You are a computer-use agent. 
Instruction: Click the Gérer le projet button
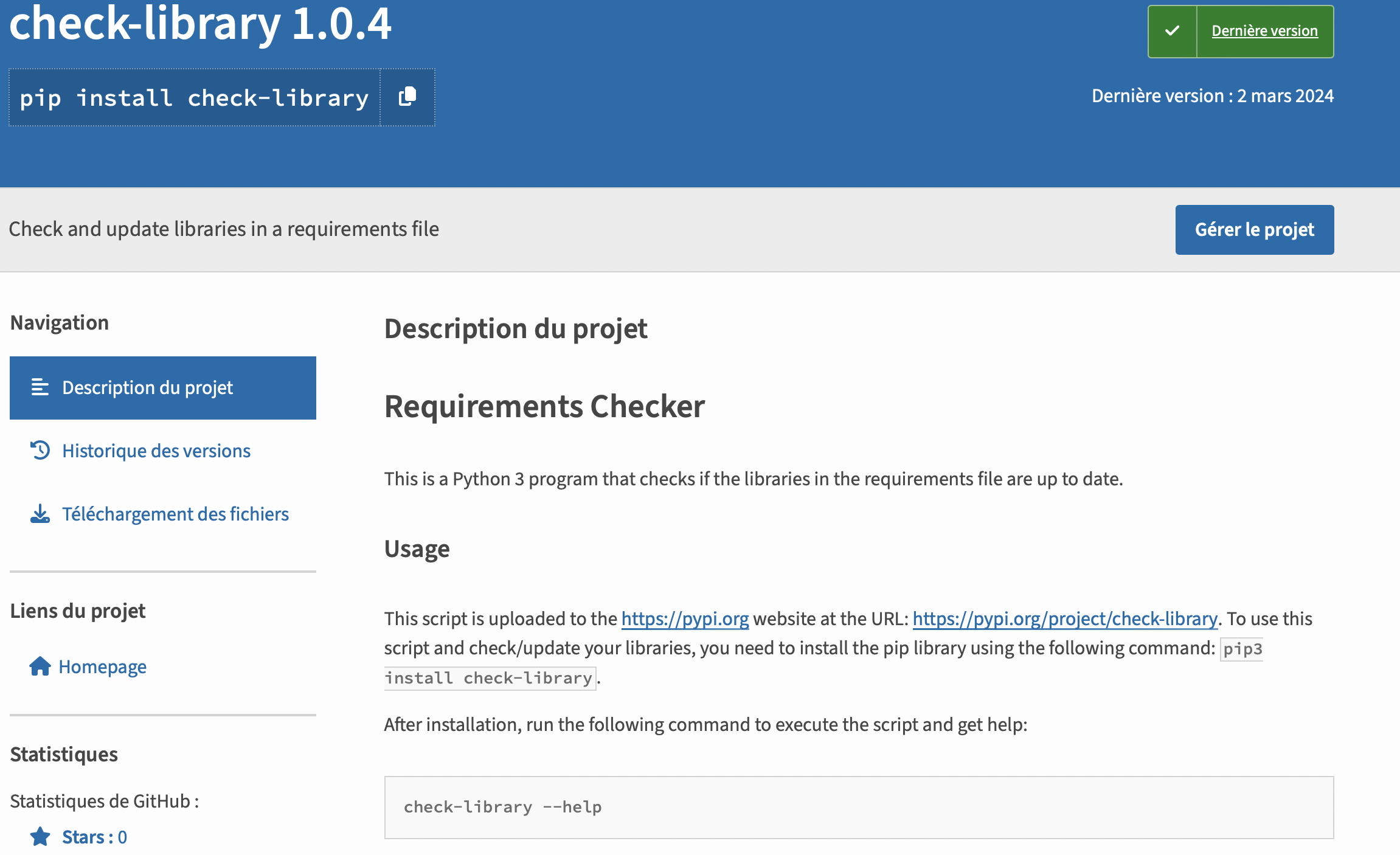(x=1255, y=229)
